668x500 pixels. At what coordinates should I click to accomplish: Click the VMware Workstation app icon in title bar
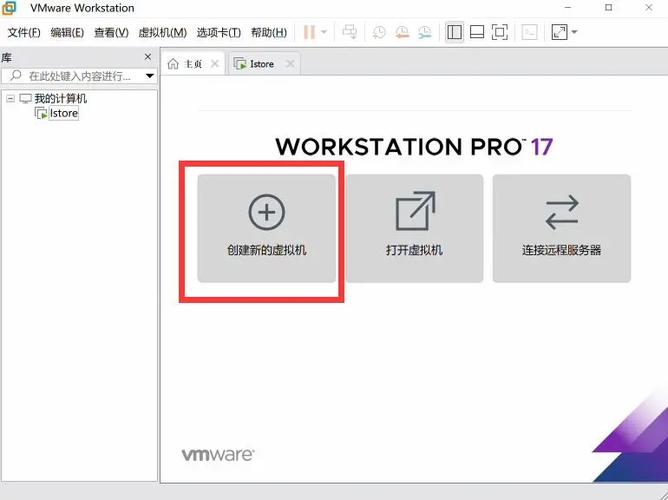(9, 8)
